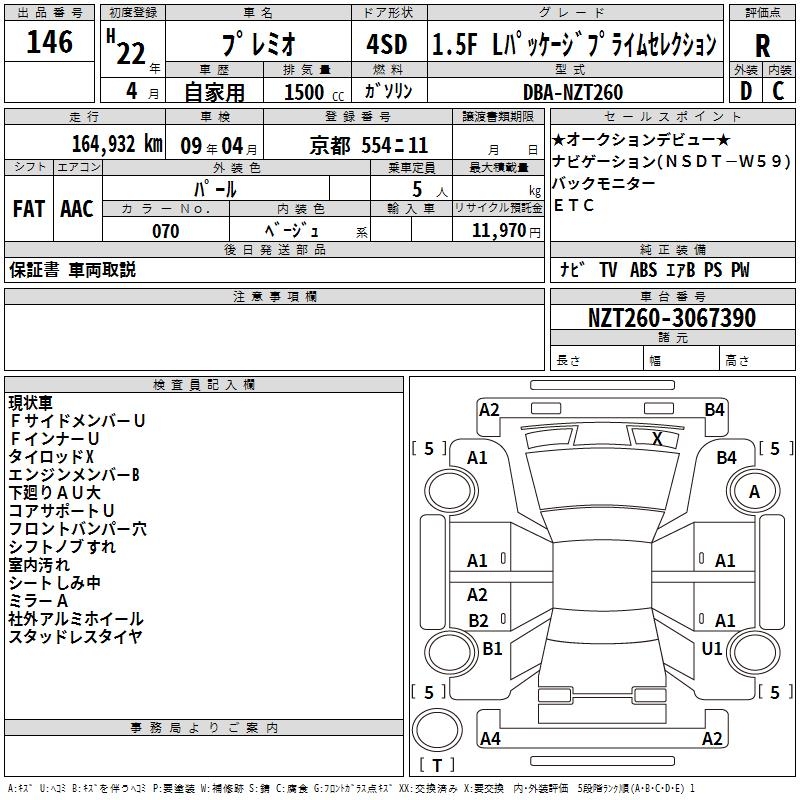Screen dimensions: 800x800
Task: Select the note FインナーU
Action: pos(55,439)
